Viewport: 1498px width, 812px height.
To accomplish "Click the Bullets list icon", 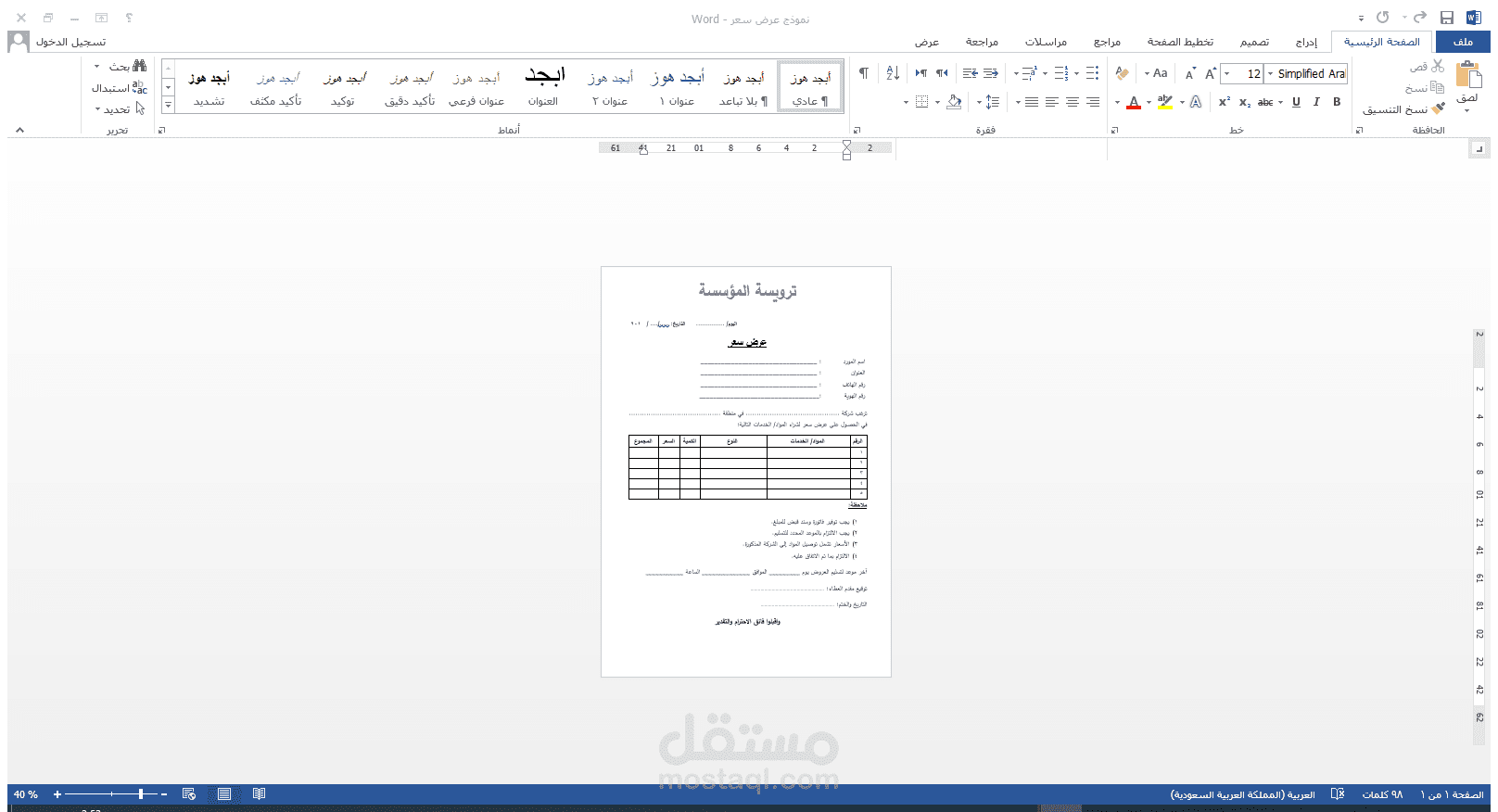I will tap(1093, 73).
